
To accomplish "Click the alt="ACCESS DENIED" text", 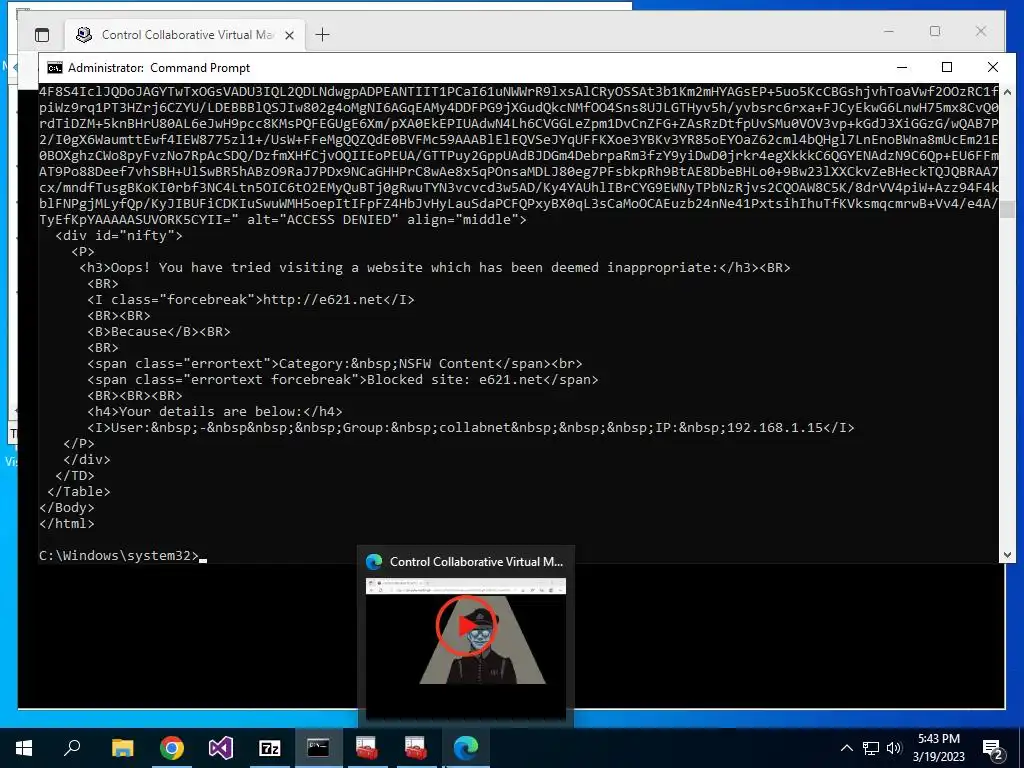I will click(323, 219).
